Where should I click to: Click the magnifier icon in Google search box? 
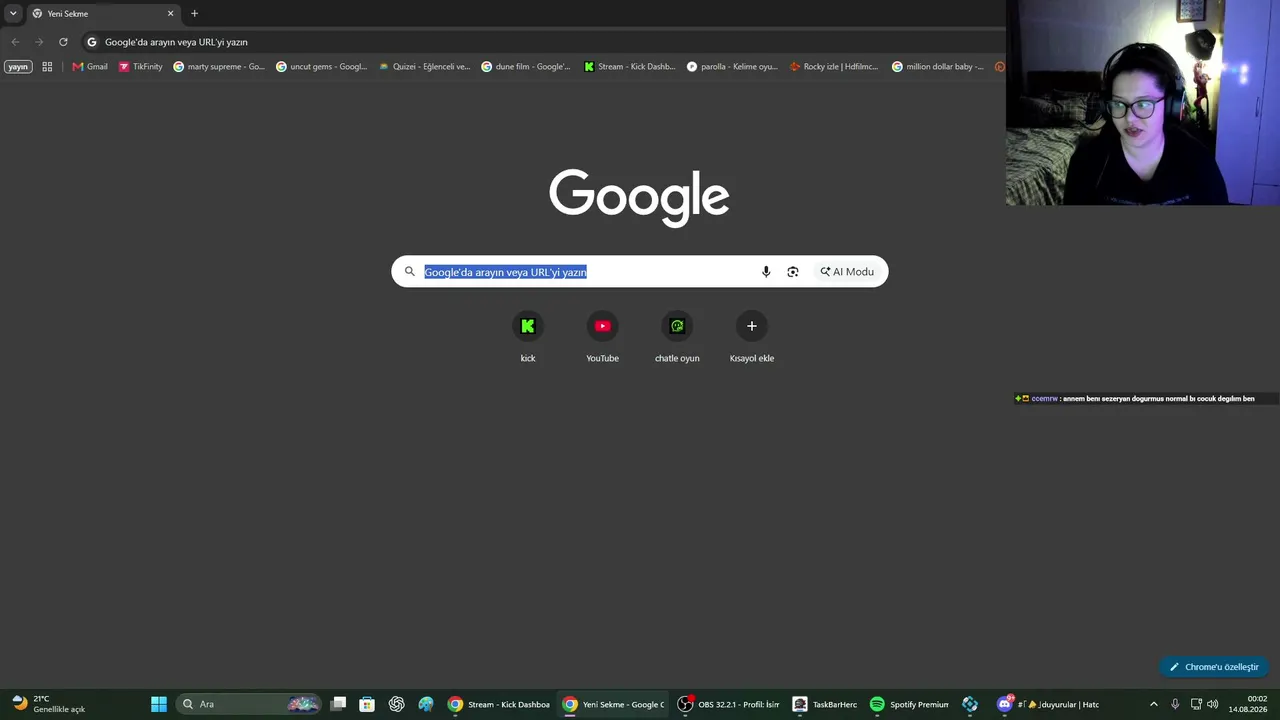[409, 272]
